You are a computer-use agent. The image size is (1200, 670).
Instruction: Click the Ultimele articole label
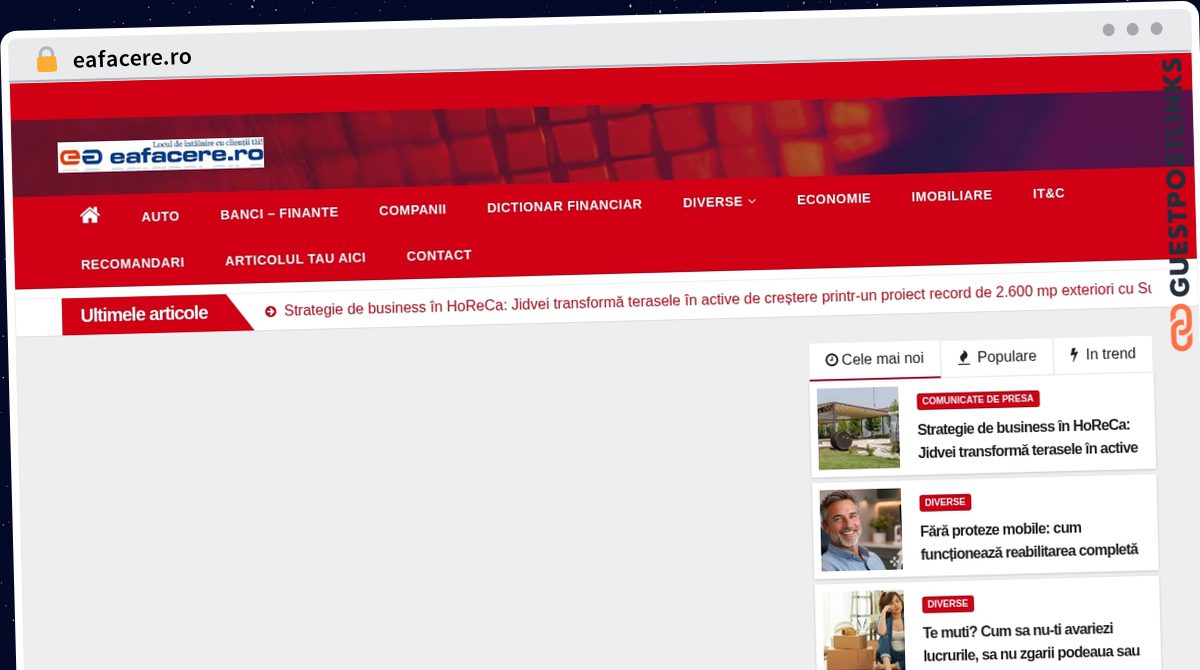click(x=144, y=314)
